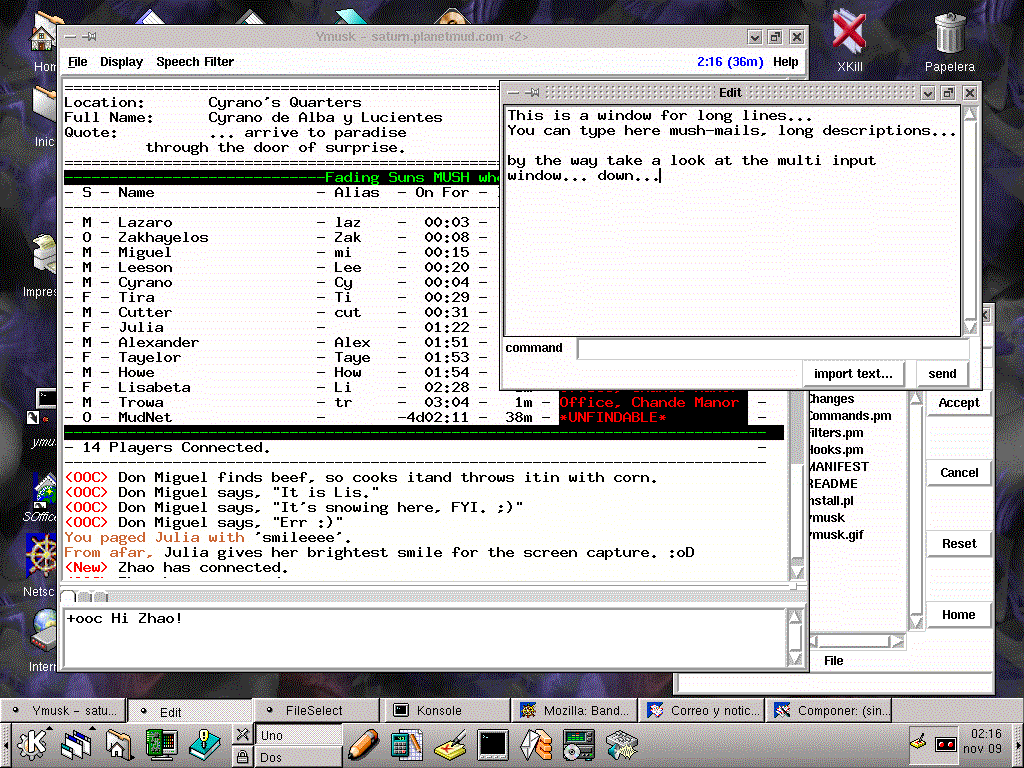
Task: Open the Display menu
Action: [x=121, y=62]
